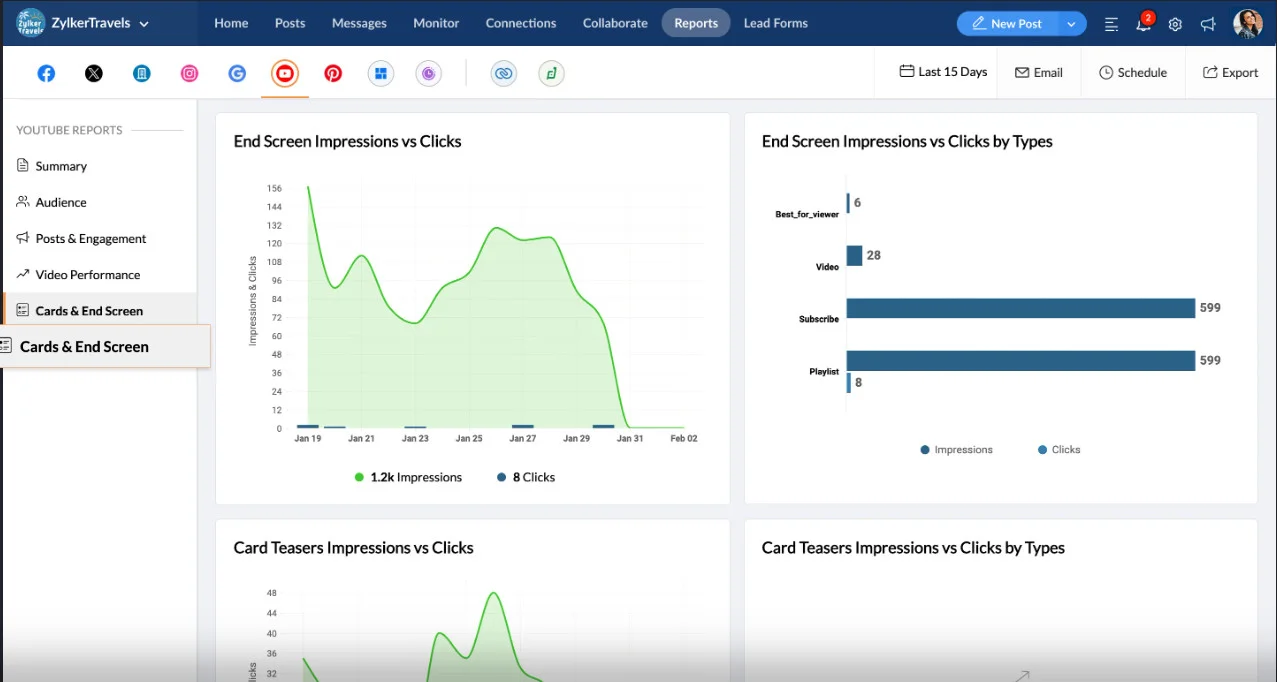Click 'Card Teasers Impressions vs Clicks by Types' heading
The height and width of the screenshot is (682, 1277).
pyautogui.click(x=913, y=548)
